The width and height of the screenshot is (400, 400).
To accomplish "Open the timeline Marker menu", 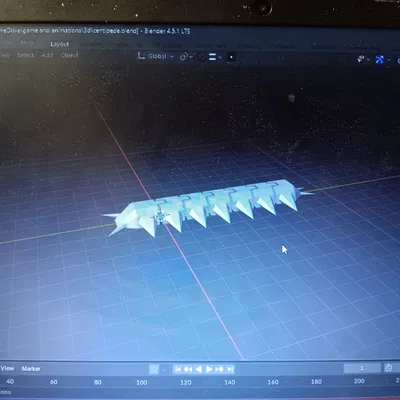I will click(31, 369).
